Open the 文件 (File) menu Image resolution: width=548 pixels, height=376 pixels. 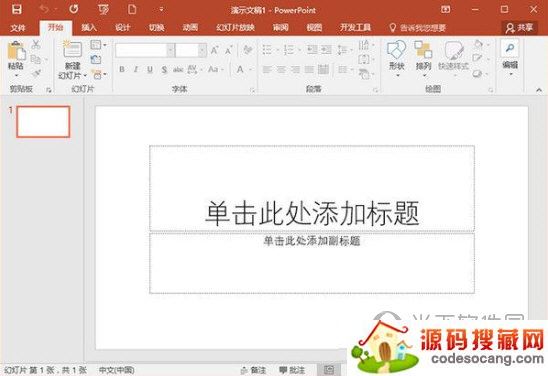coord(18,28)
